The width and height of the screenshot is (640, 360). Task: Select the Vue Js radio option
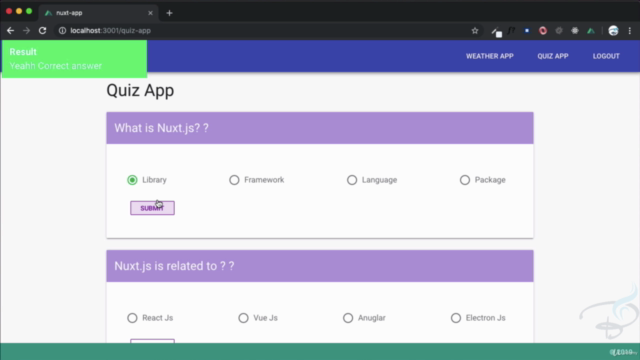click(x=243, y=318)
